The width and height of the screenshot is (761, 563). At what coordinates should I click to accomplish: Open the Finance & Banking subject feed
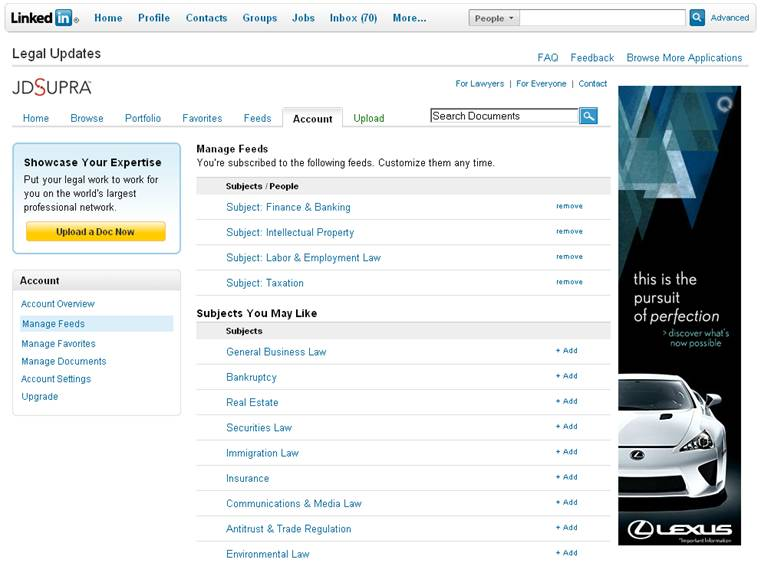click(x=288, y=207)
